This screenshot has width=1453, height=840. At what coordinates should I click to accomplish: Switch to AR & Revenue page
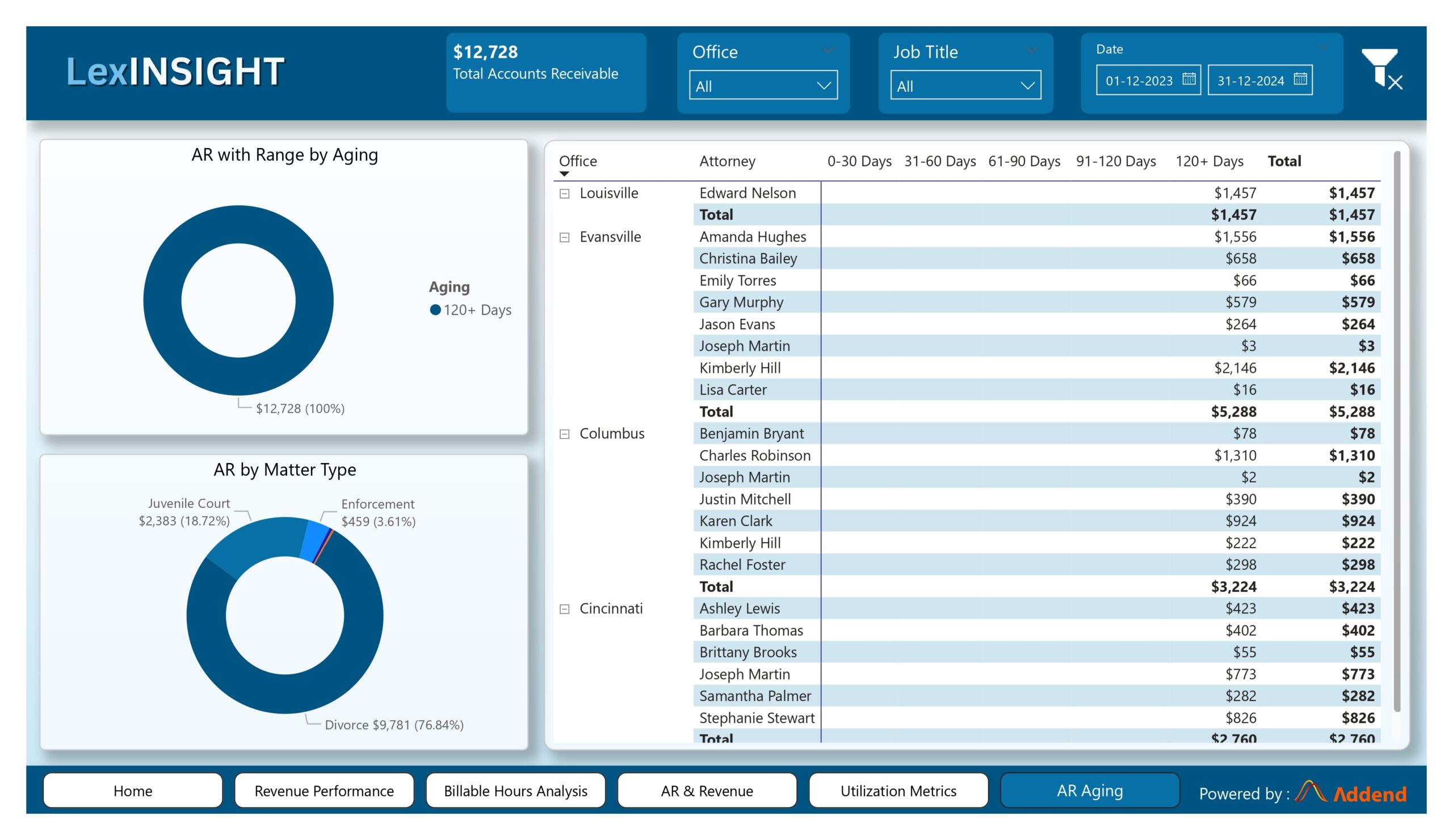707,791
